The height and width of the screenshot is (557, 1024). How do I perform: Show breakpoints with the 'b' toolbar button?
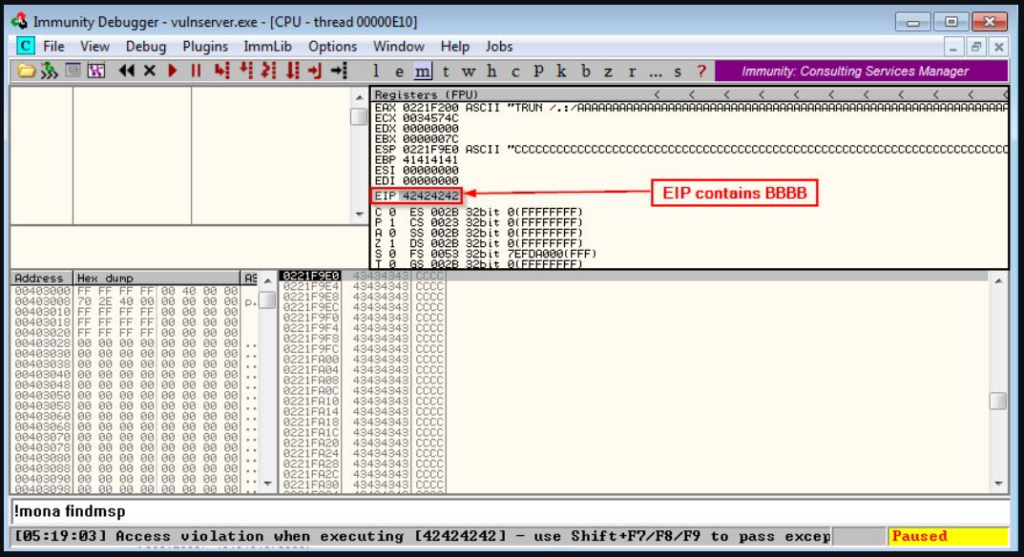point(585,71)
